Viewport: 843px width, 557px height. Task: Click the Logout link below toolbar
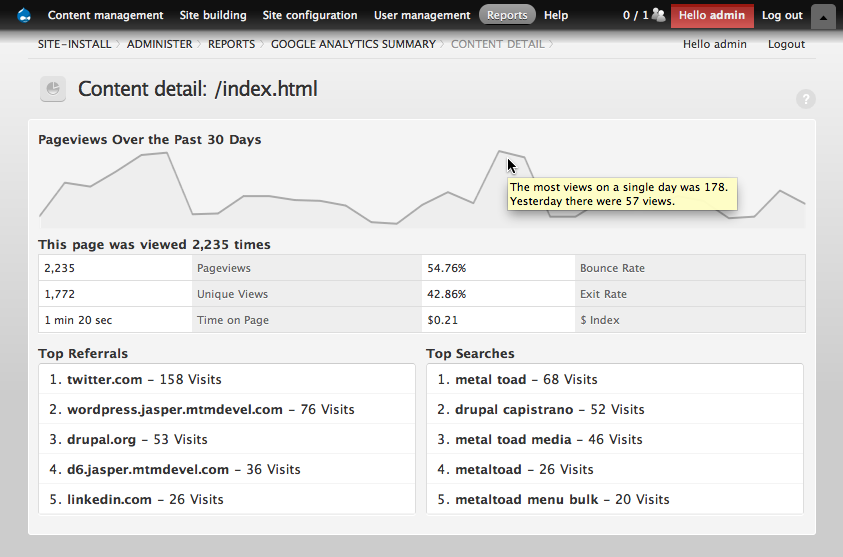pyautogui.click(x=786, y=44)
